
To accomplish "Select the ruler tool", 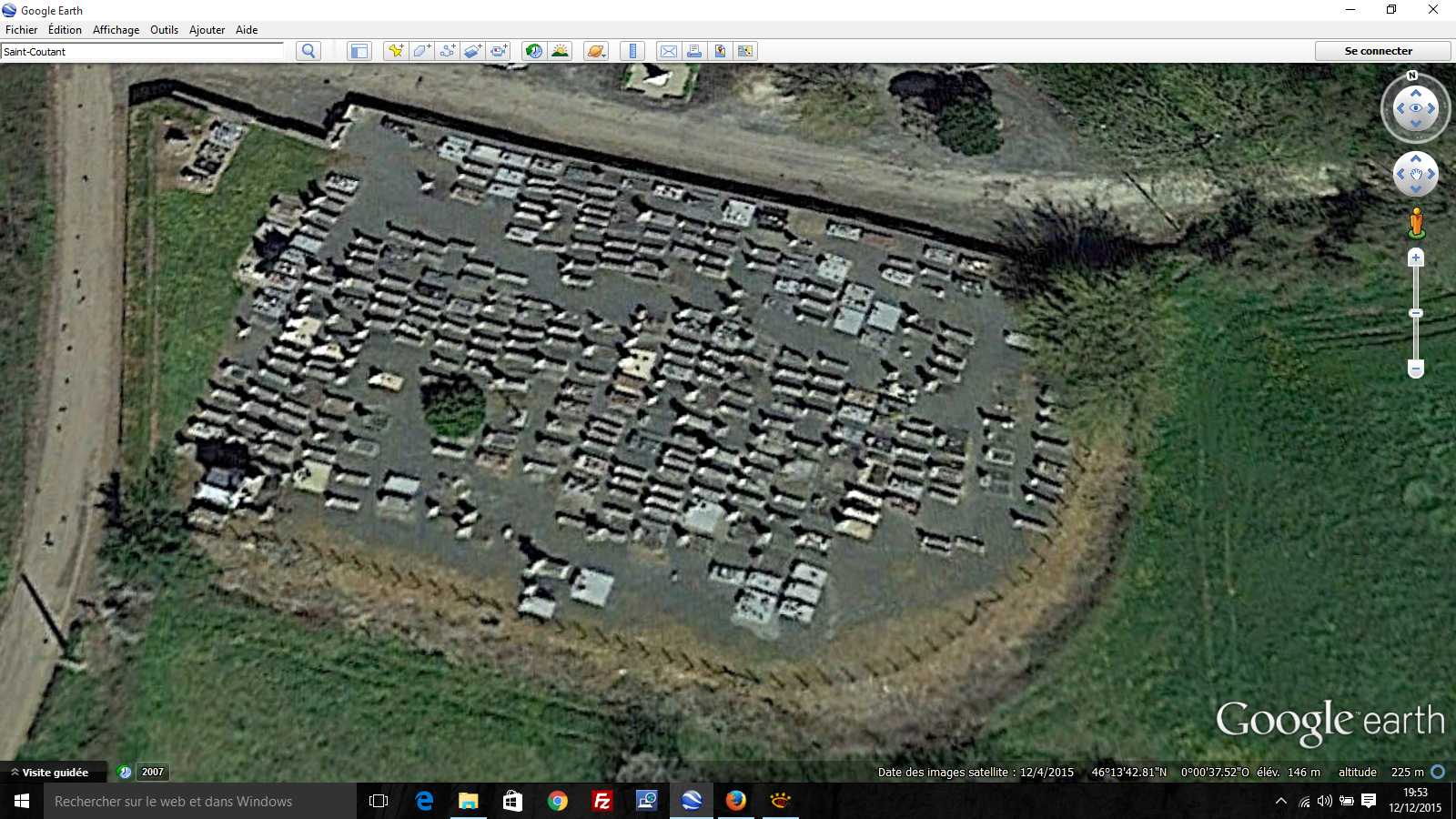I will pyautogui.click(x=632, y=51).
